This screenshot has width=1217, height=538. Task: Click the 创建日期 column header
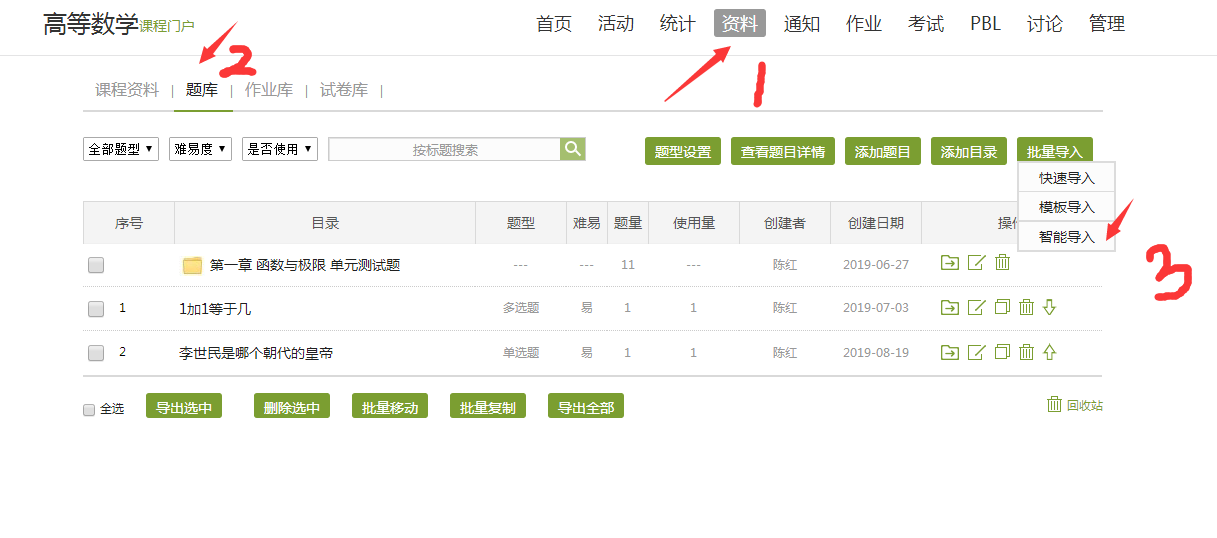coord(876,223)
